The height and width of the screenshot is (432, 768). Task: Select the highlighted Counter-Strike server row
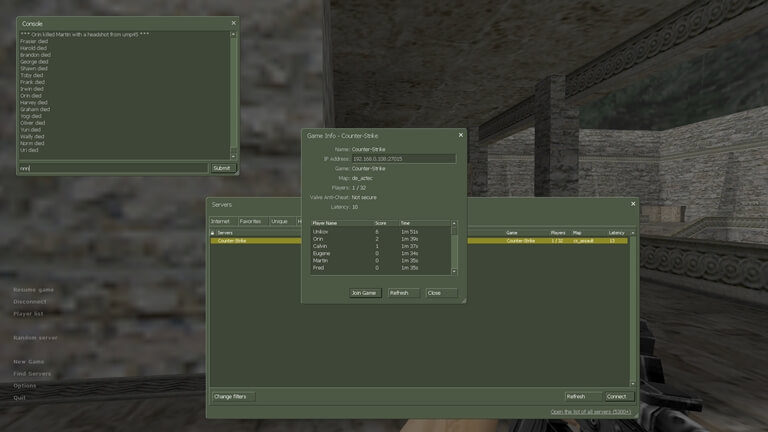tap(419, 240)
